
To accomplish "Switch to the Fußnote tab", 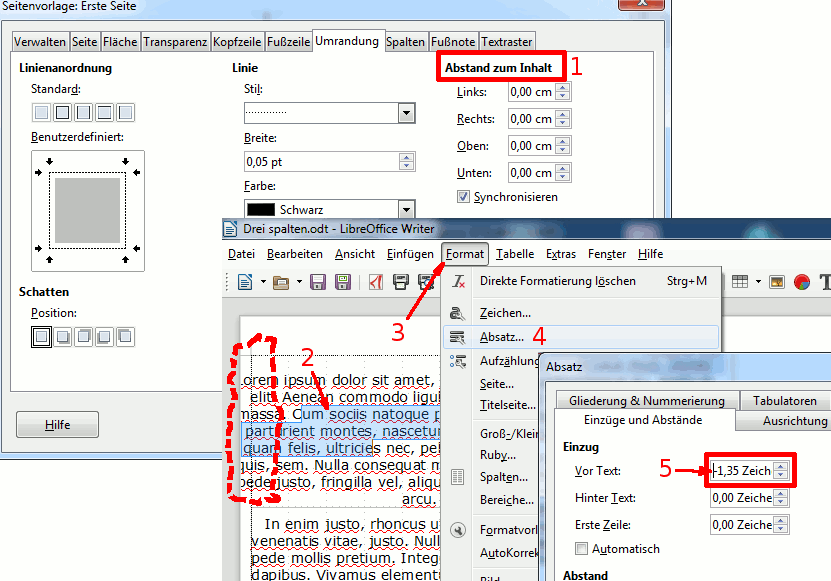I will pos(453,42).
